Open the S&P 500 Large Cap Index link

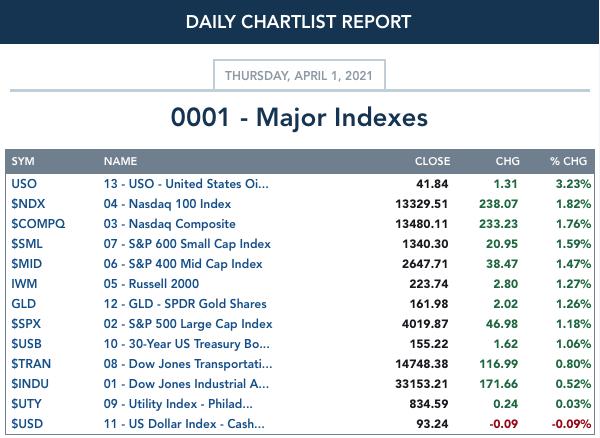(x=188, y=324)
